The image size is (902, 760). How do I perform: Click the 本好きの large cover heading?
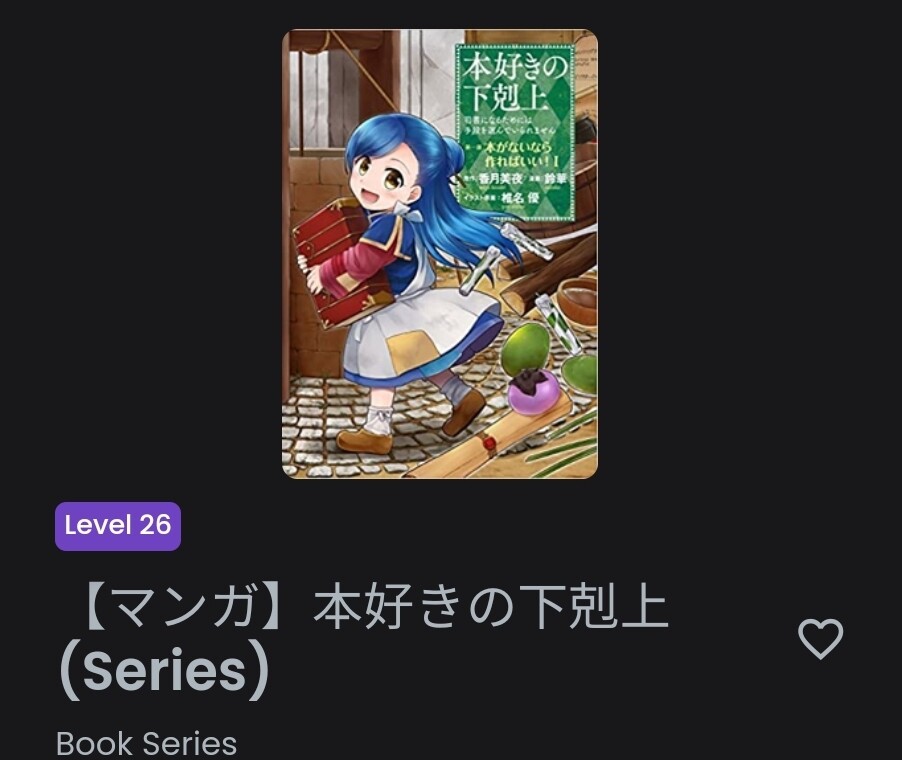515,67
